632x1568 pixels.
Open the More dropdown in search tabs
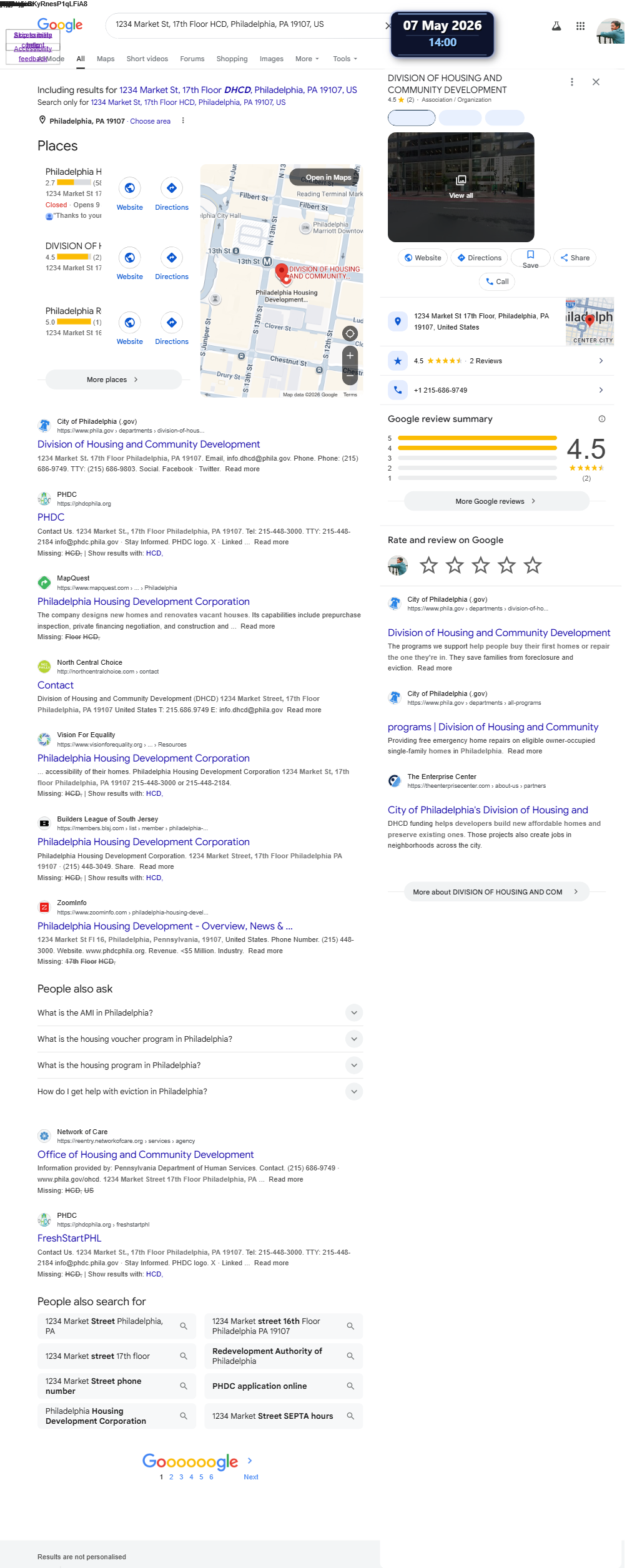coord(307,59)
